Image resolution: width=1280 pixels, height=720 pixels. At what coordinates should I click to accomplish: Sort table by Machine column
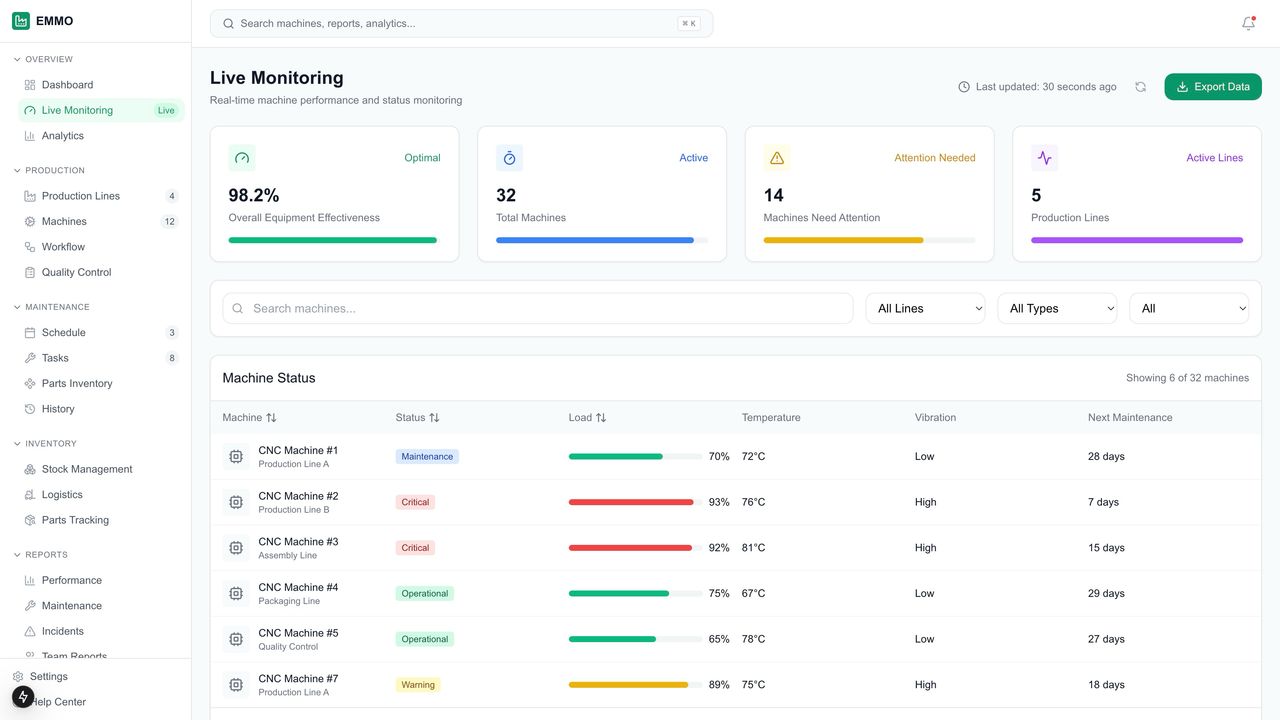pos(250,417)
